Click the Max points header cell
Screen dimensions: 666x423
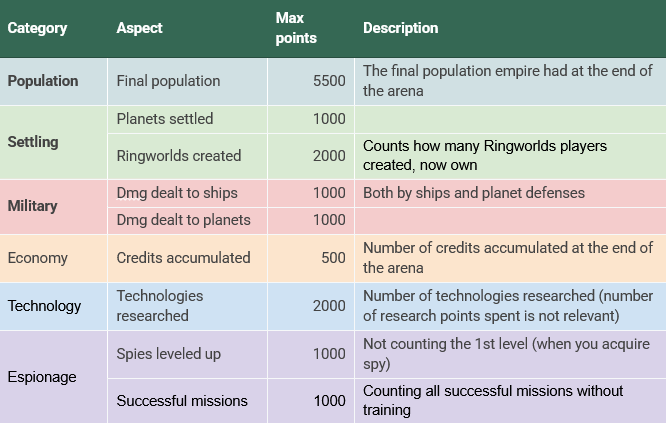click(x=311, y=28)
